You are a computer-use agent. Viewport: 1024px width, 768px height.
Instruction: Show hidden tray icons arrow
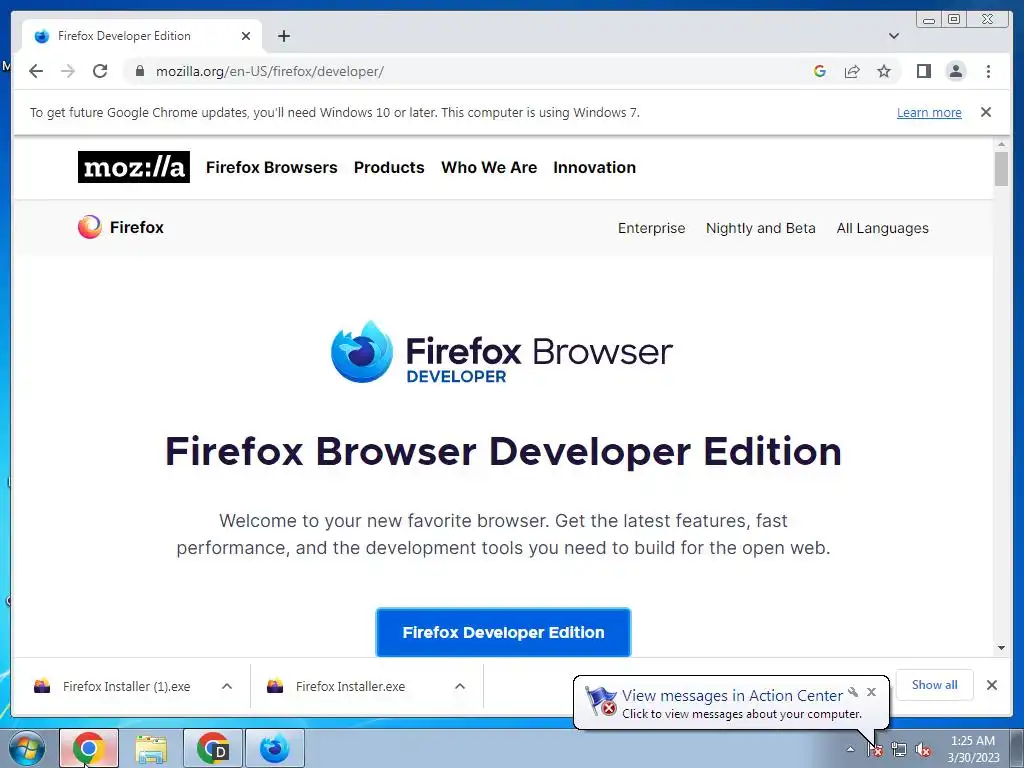click(850, 749)
